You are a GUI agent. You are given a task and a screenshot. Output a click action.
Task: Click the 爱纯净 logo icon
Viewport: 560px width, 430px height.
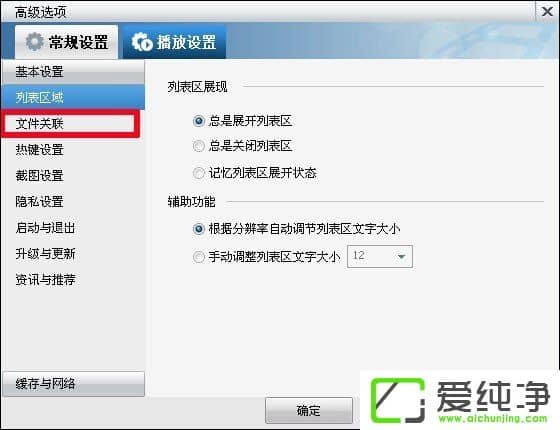[x=398, y=400]
